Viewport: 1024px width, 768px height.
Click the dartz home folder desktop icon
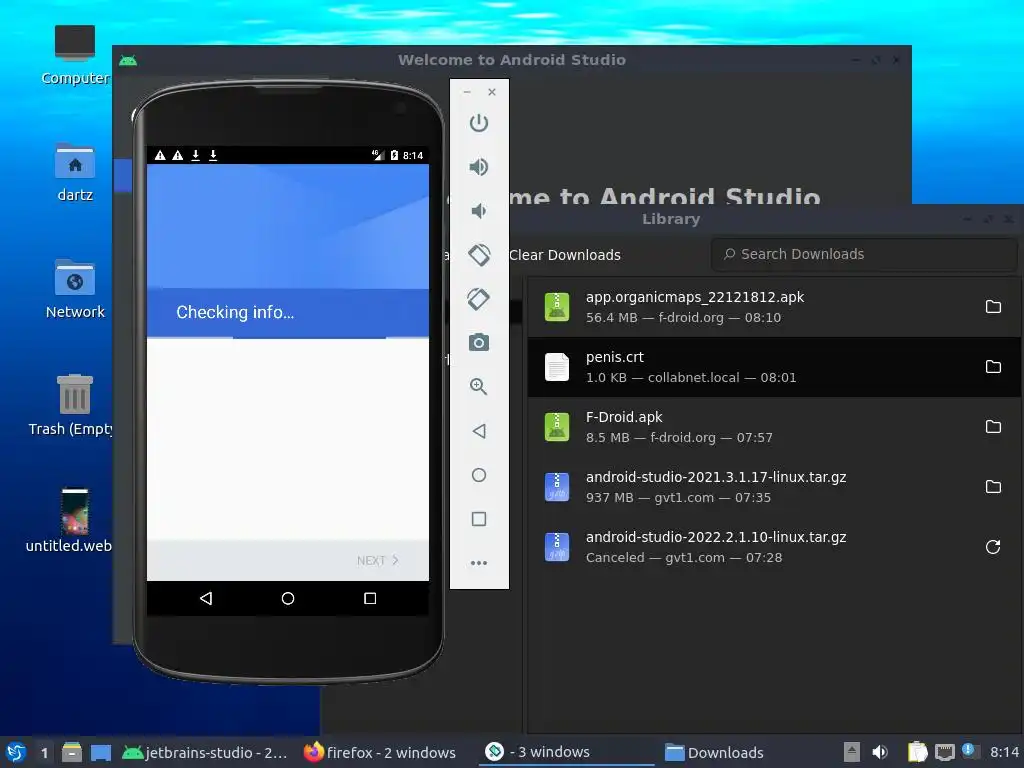(74, 161)
